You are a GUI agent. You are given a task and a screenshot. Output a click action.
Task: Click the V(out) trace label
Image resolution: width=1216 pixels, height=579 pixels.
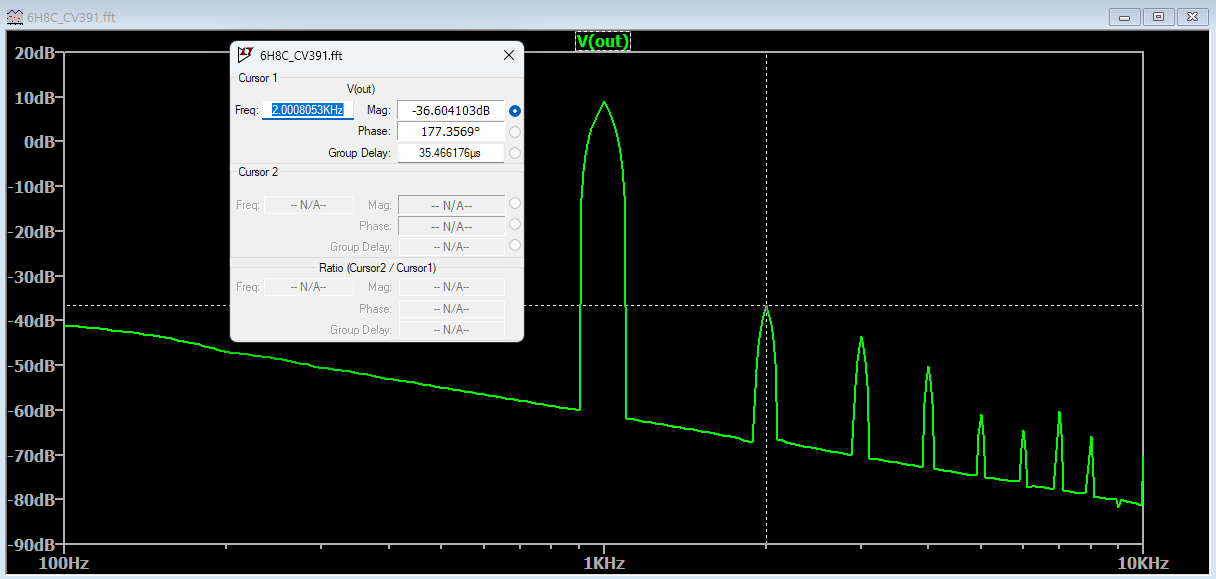pyautogui.click(x=603, y=41)
